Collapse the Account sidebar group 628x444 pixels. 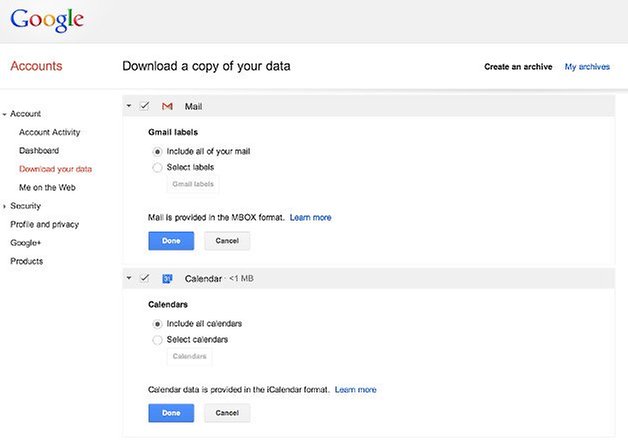click(x=4, y=115)
